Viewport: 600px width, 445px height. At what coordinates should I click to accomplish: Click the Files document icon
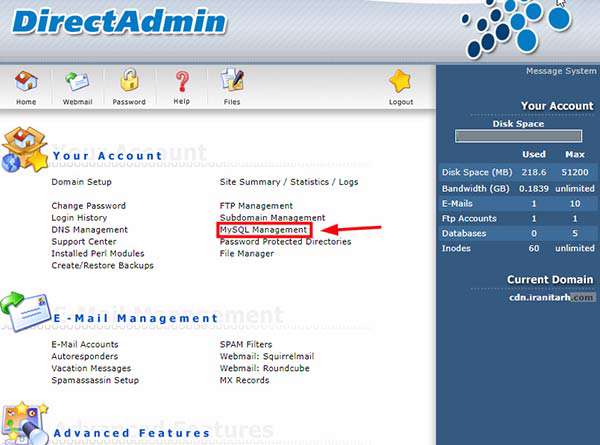point(232,80)
